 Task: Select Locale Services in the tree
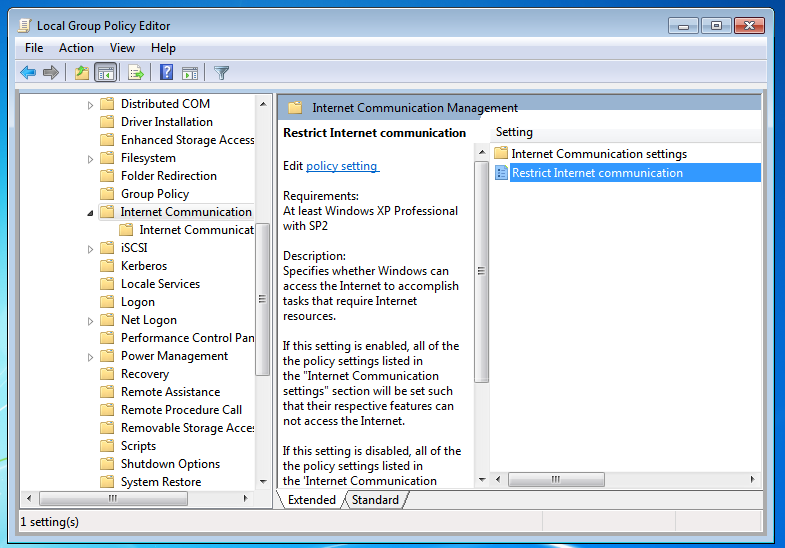[x=160, y=284]
